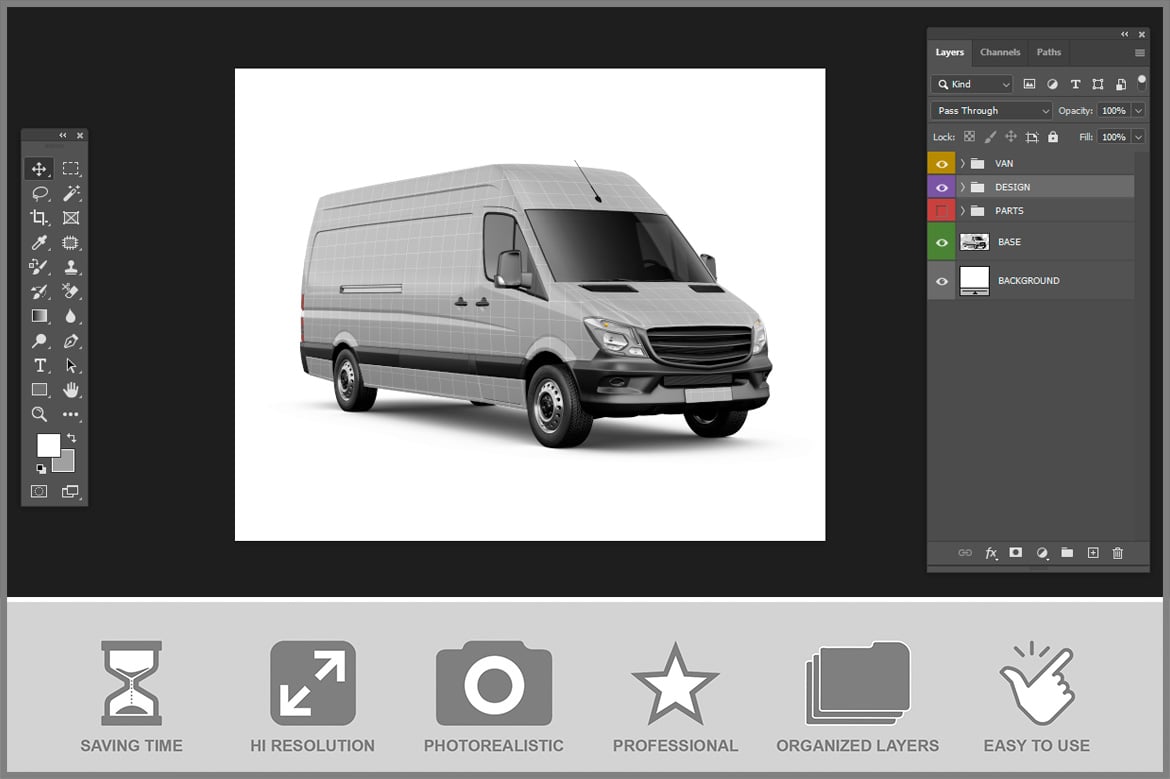Prevent auto-nesting in artboards lock
The width and height of the screenshot is (1170, 779).
point(1032,137)
